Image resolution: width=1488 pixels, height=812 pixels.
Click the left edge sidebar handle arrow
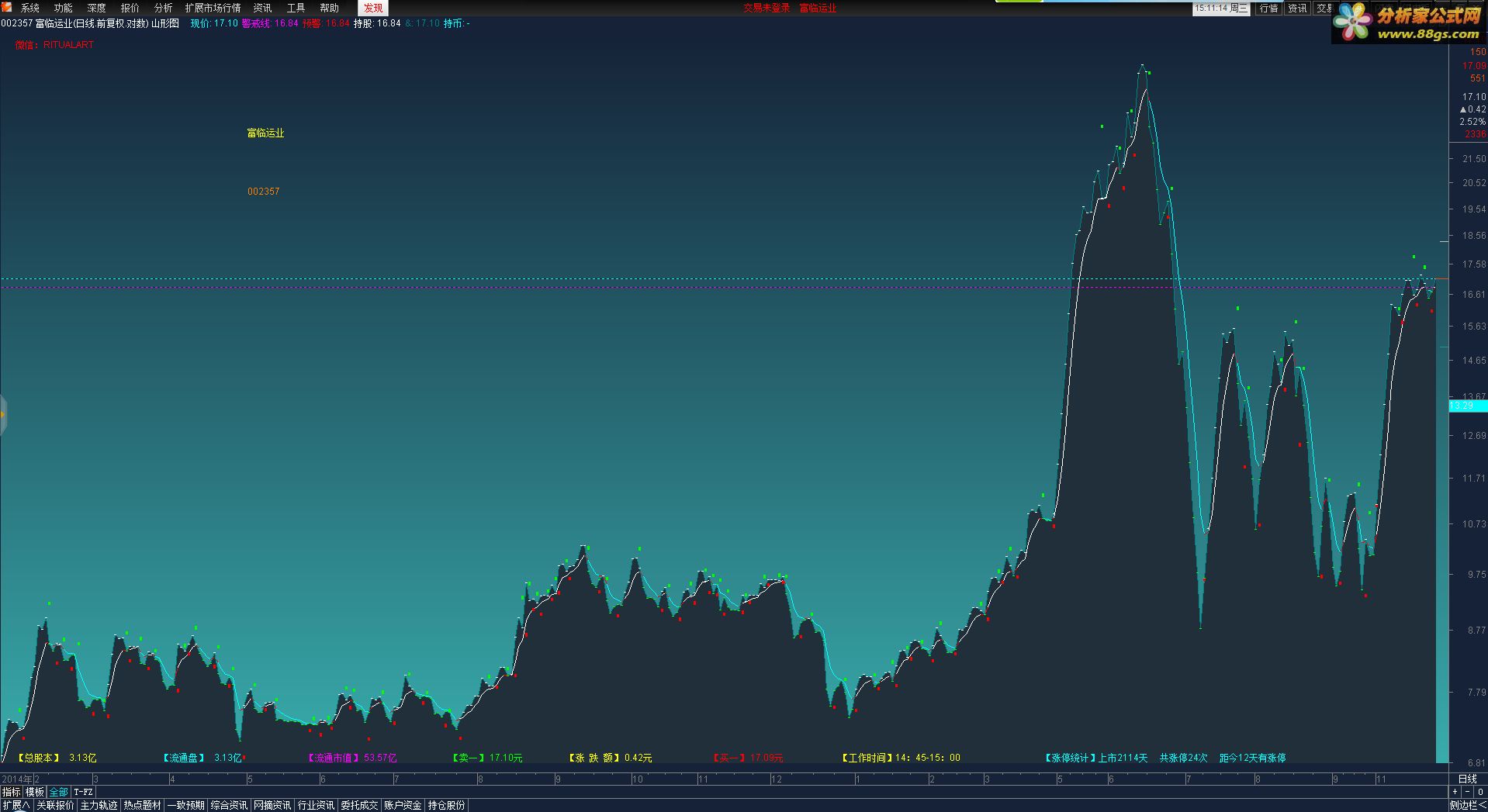click(x=3, y=414)
